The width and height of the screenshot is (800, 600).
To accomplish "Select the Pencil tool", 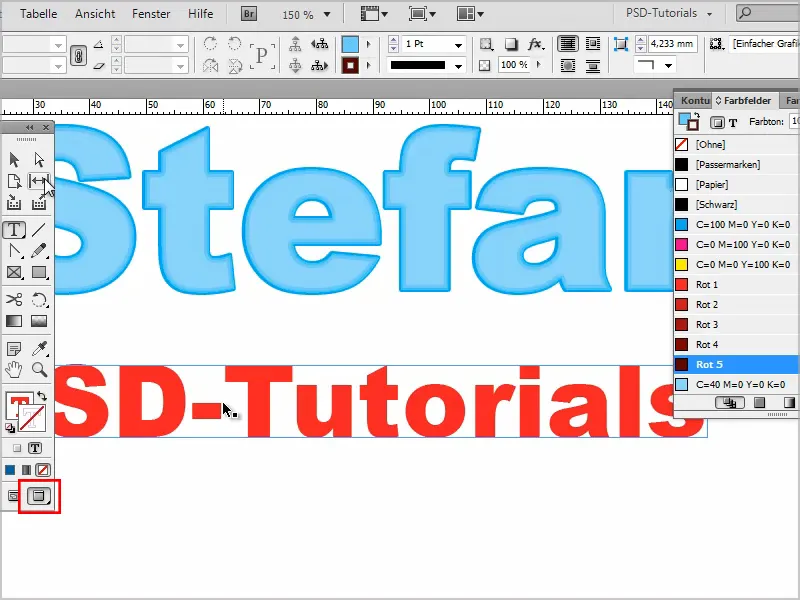I will coord(39,251).
